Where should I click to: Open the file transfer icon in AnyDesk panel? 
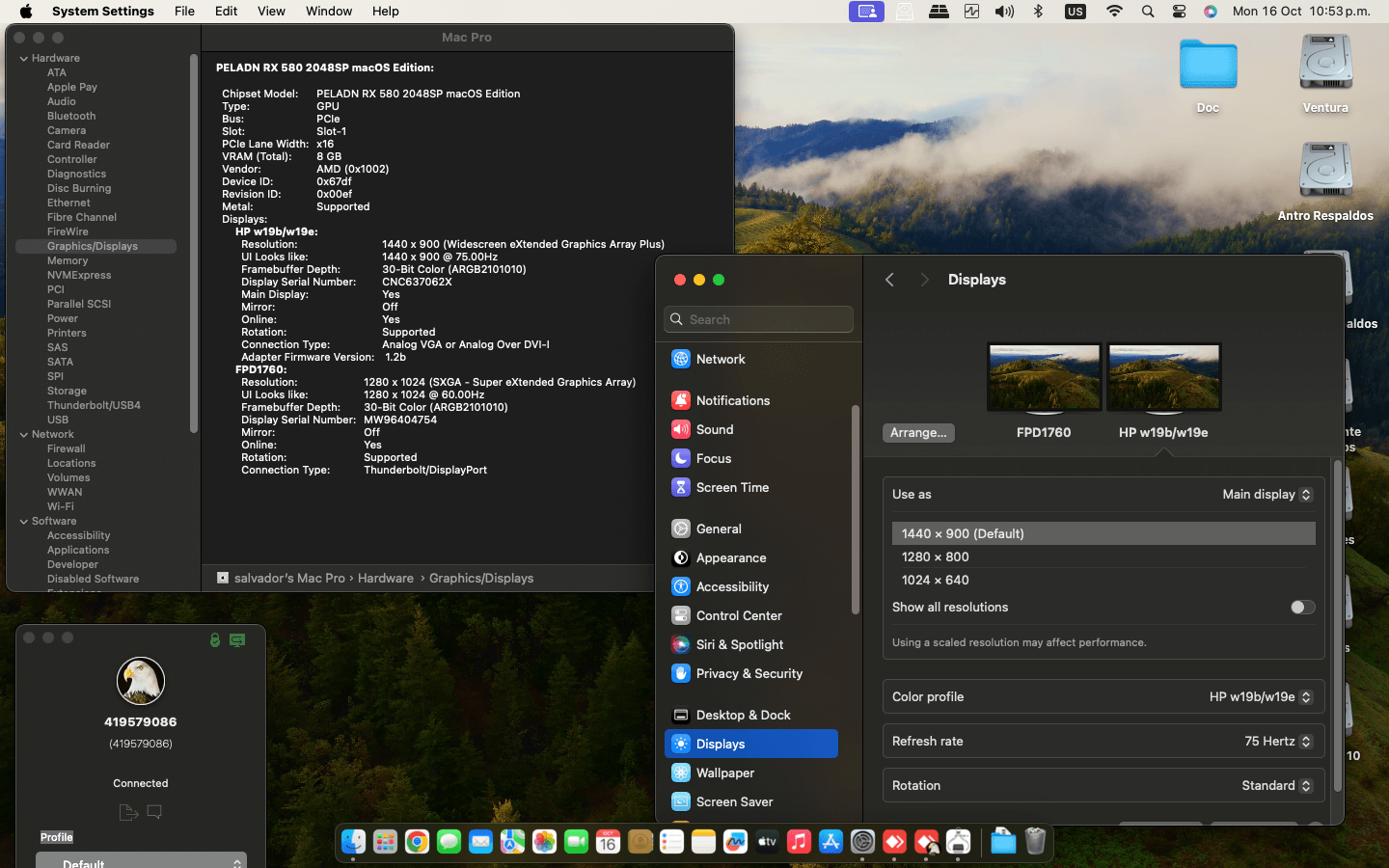click(128, 812)
